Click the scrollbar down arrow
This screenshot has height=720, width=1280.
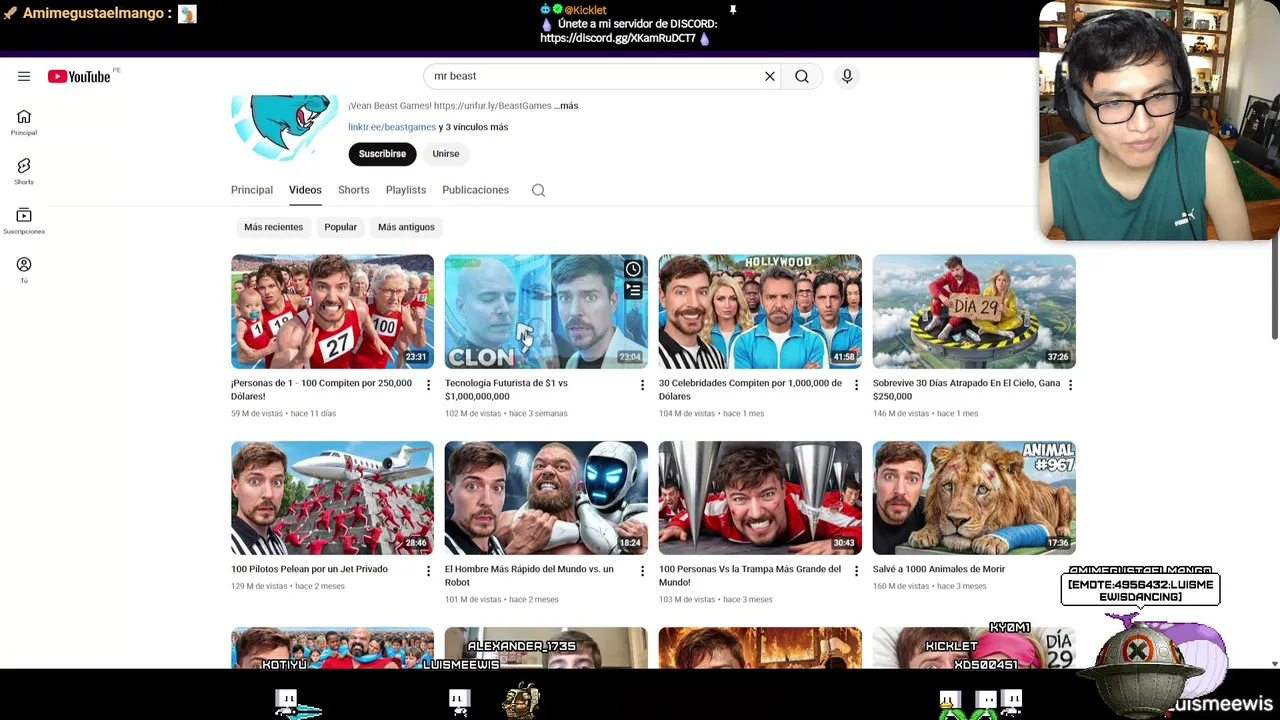1274,664
